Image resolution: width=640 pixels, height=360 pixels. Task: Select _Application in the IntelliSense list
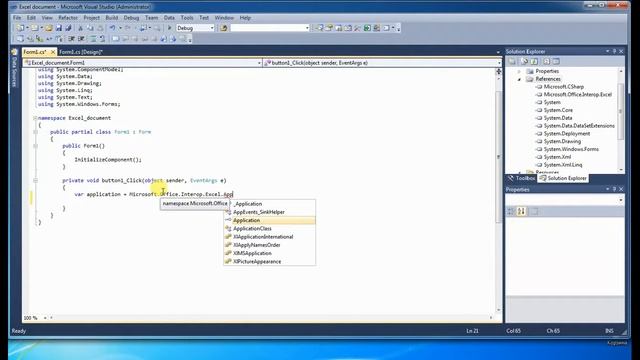[x=269, y=204]
